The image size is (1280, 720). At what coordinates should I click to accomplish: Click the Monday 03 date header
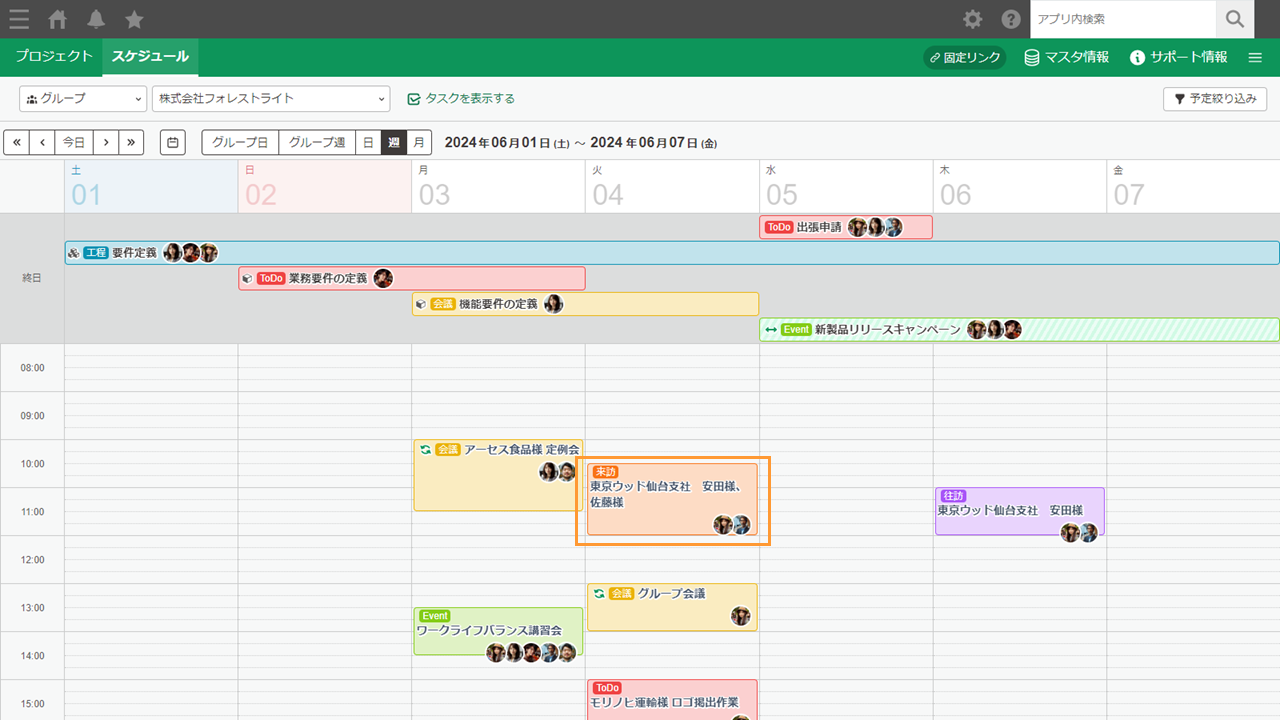coord(499,186)
